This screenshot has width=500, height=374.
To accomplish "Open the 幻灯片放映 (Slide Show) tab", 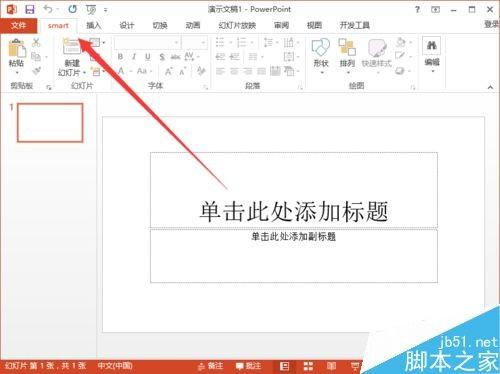I will point(237,25).
